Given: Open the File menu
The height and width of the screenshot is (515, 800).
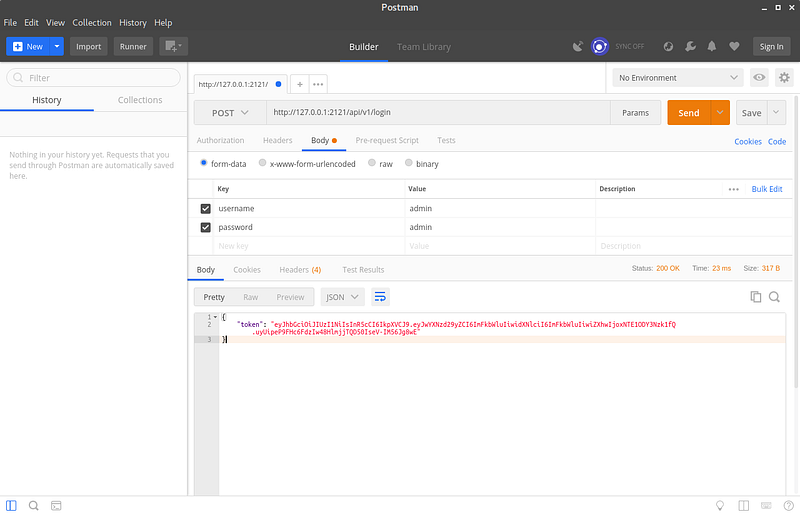Looking at the screenshot, I should [x=10, y=22].
